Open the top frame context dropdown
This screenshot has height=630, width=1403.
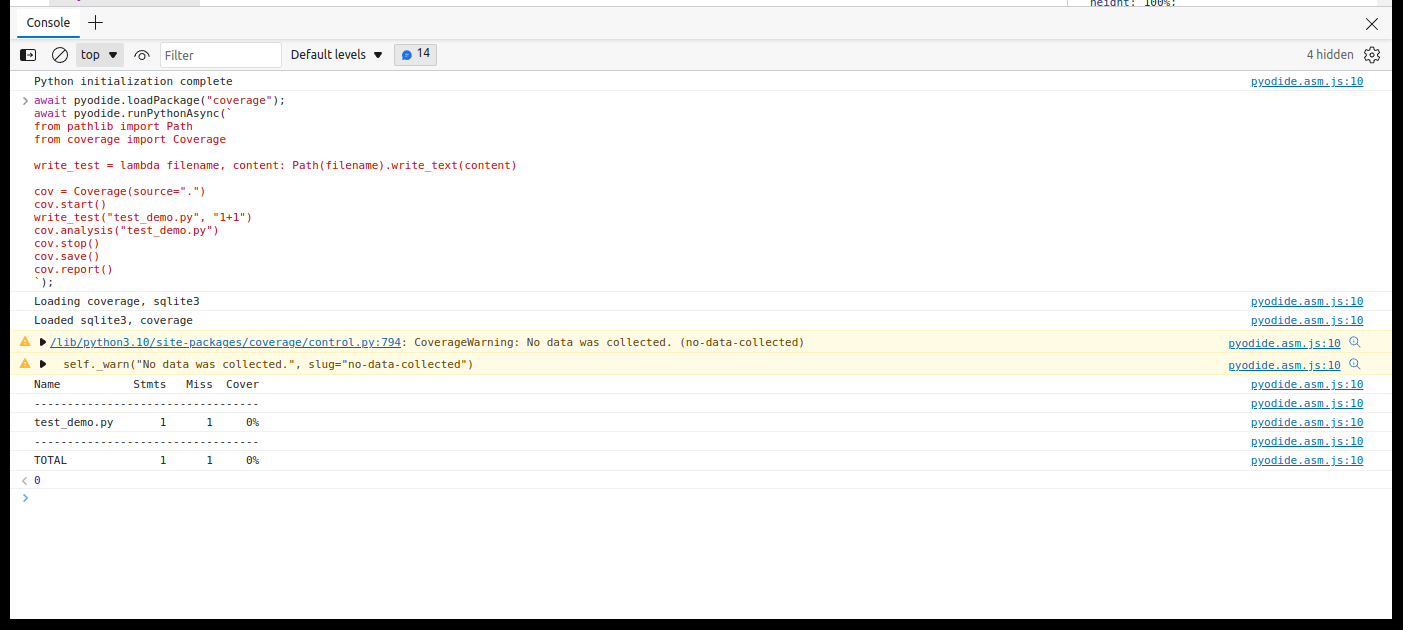[99, 54]
